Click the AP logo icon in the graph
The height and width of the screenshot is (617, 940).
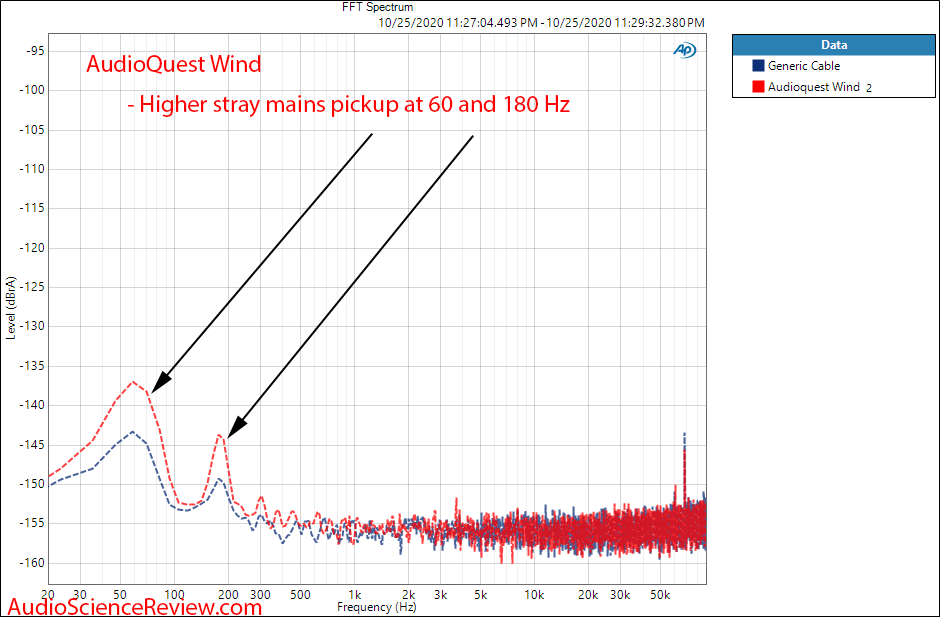pos(685,51)
